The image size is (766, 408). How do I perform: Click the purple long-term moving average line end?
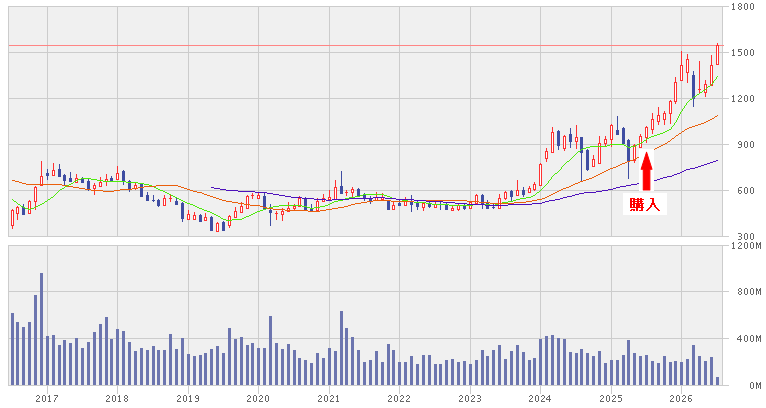point(716,160)
